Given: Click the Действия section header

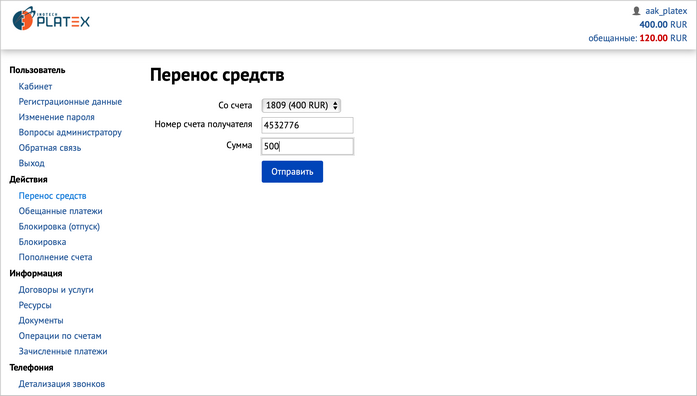Looking at the screenshot, I should point(28,180).
